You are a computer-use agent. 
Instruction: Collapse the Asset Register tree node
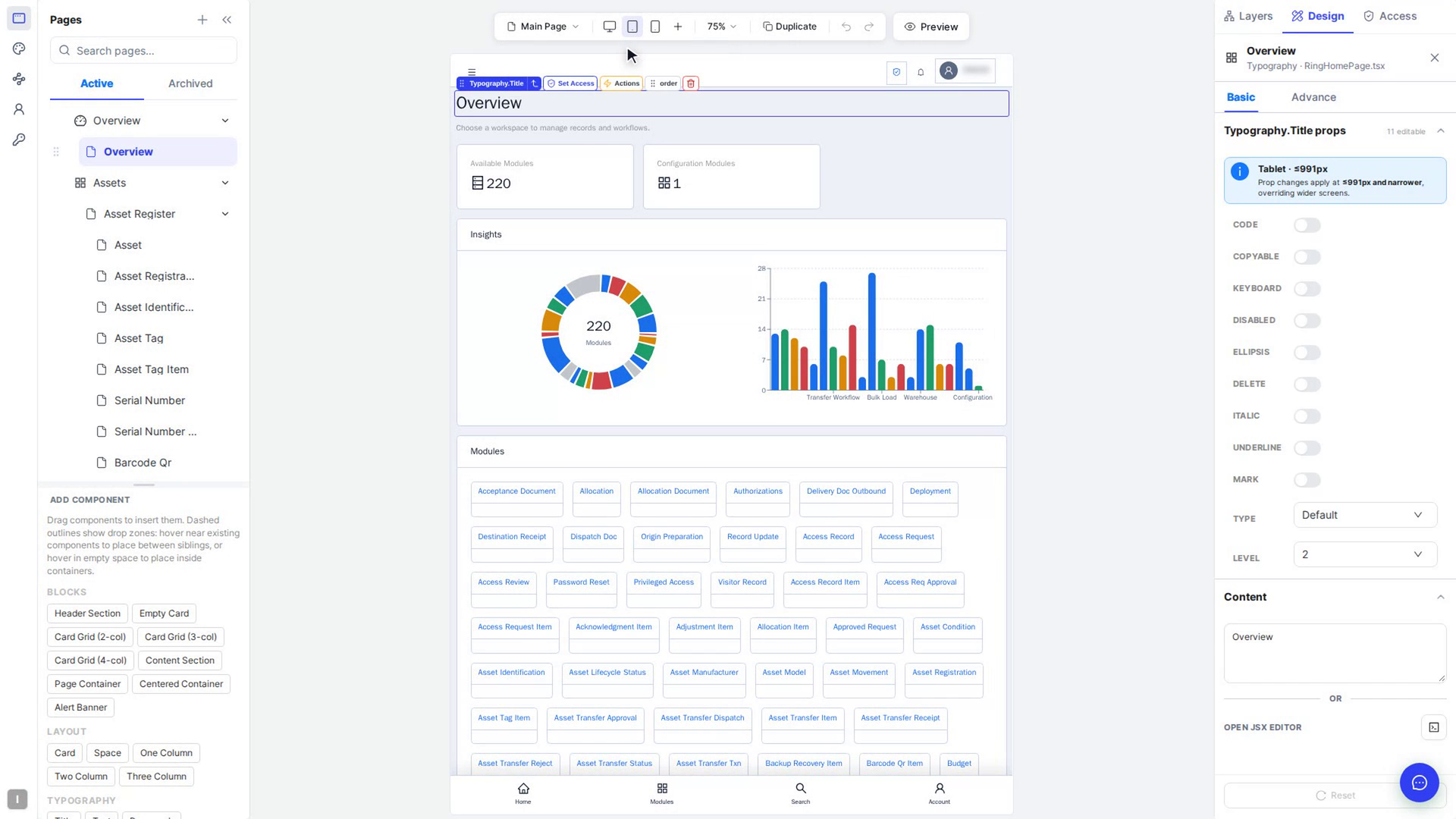[225, 214]
